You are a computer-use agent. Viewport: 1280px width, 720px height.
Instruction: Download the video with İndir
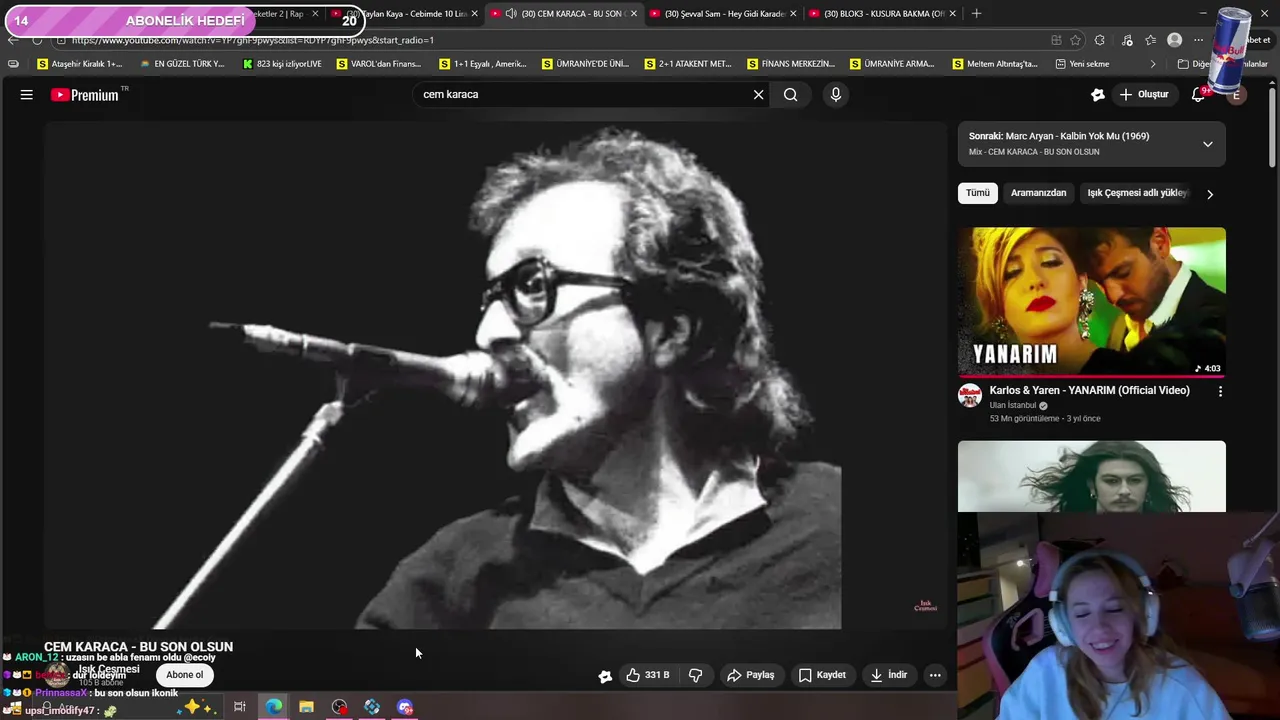(888, 675)
